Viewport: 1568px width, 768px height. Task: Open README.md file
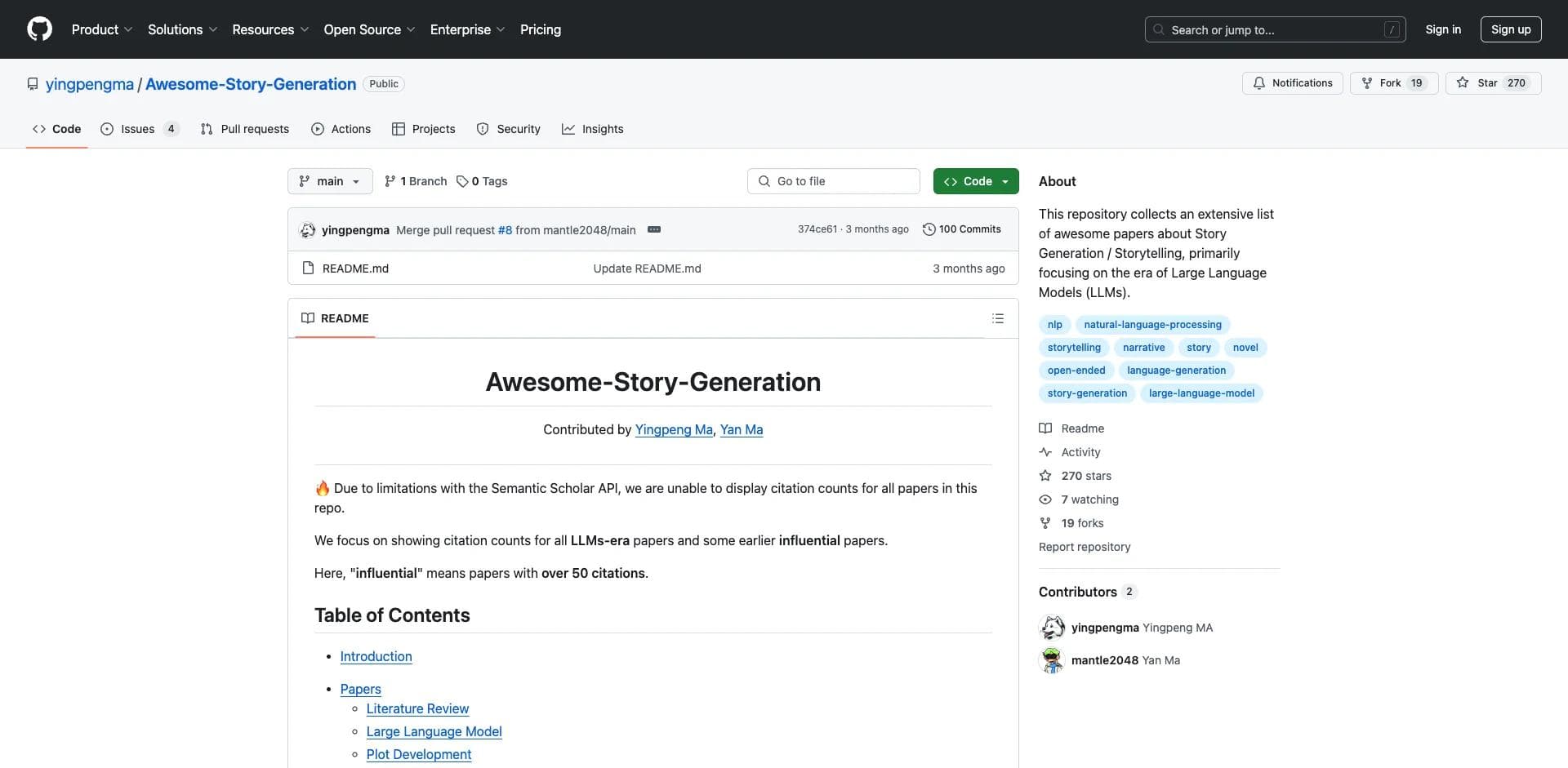355,269
